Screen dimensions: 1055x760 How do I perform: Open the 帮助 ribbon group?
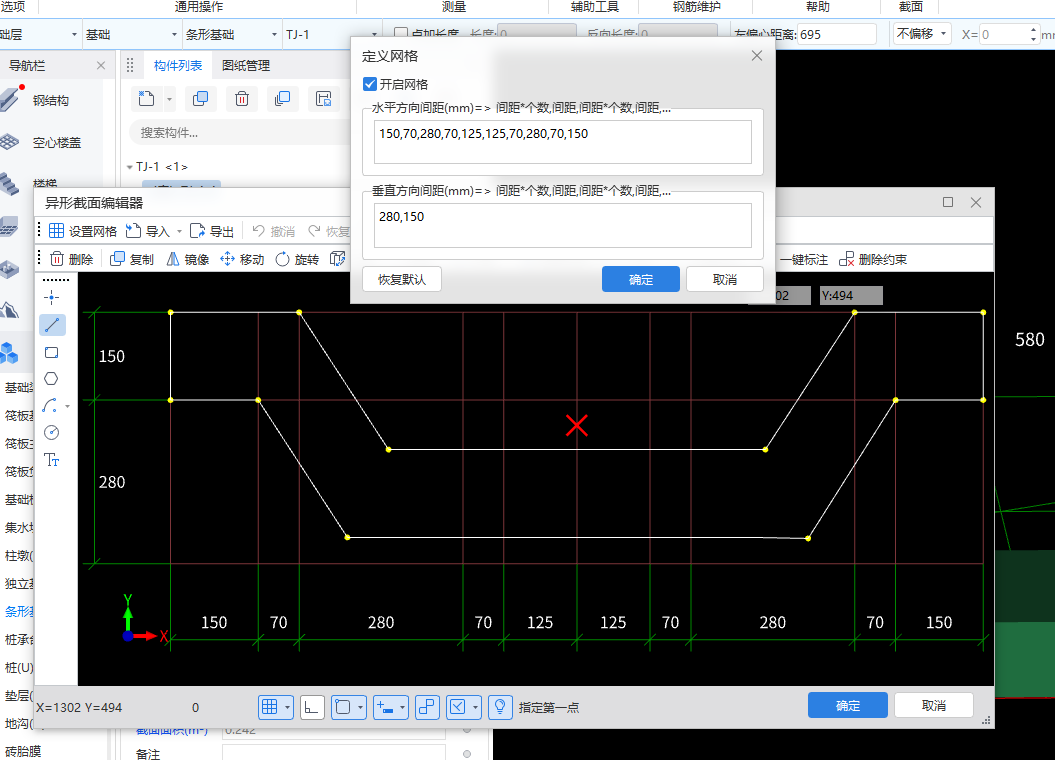817,7
